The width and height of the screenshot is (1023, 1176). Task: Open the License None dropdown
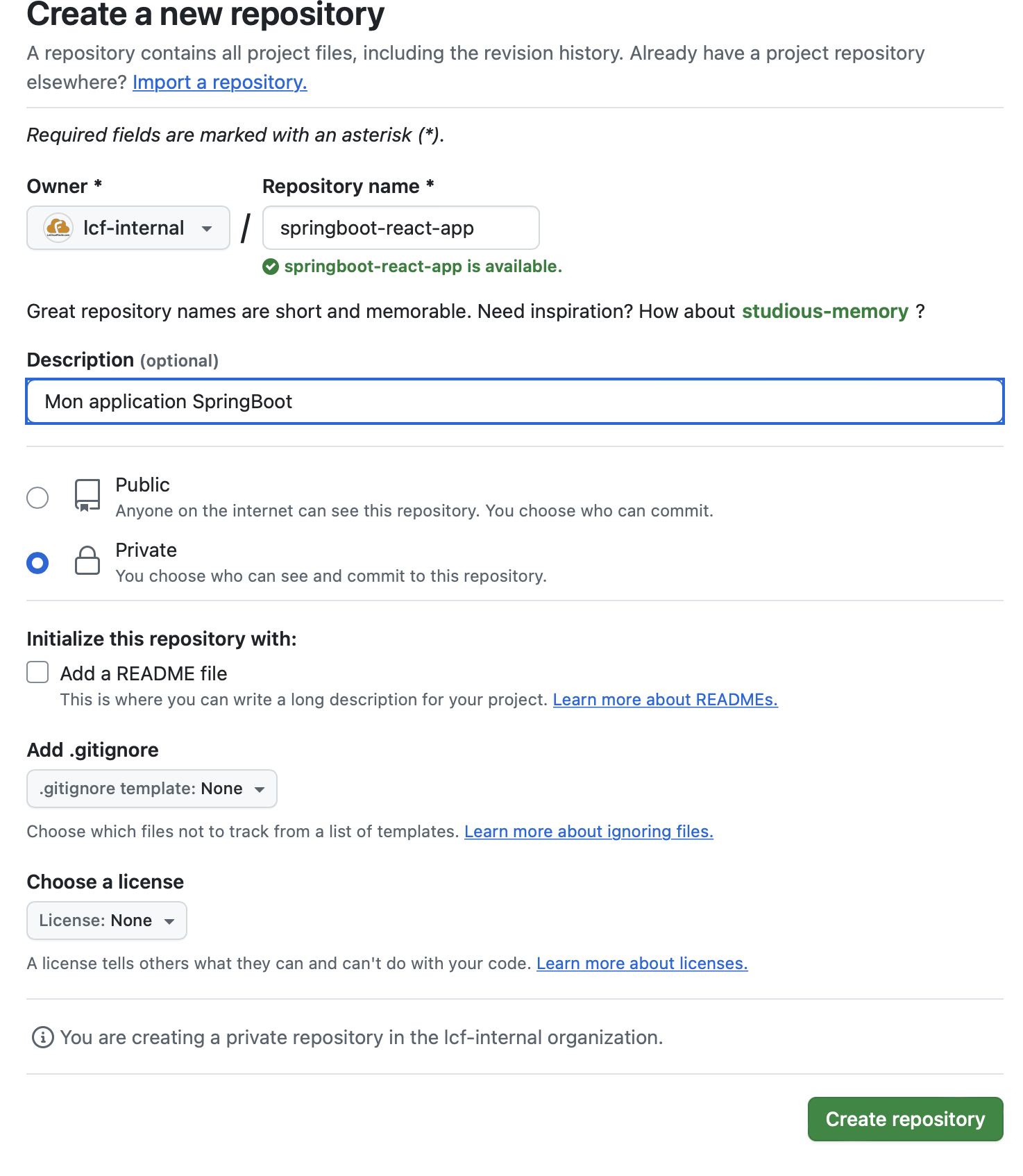tap(106, 921)
